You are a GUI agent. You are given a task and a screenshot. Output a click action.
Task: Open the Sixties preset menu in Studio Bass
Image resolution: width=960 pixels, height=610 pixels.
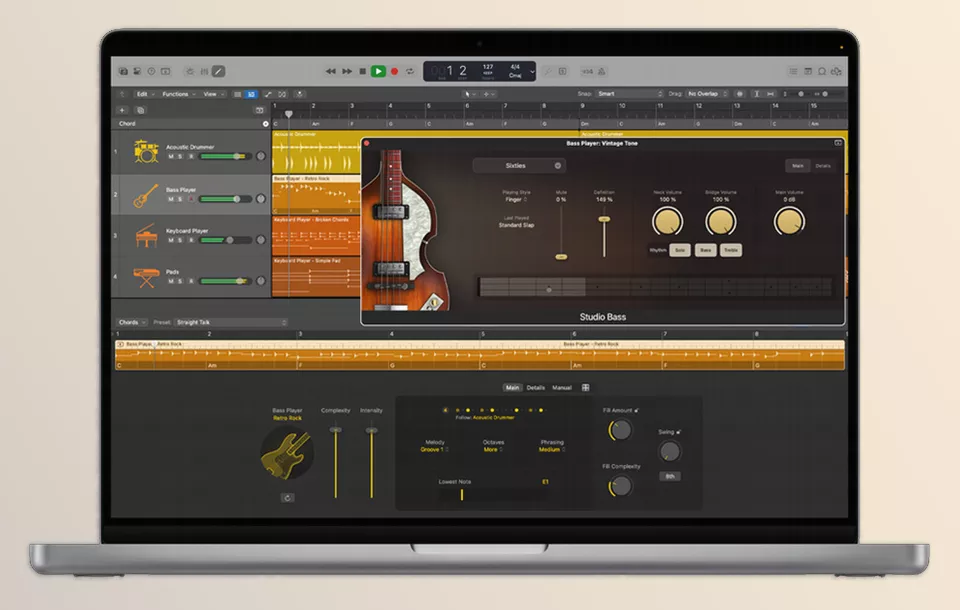pyautogui.click(x=519, y=166)
